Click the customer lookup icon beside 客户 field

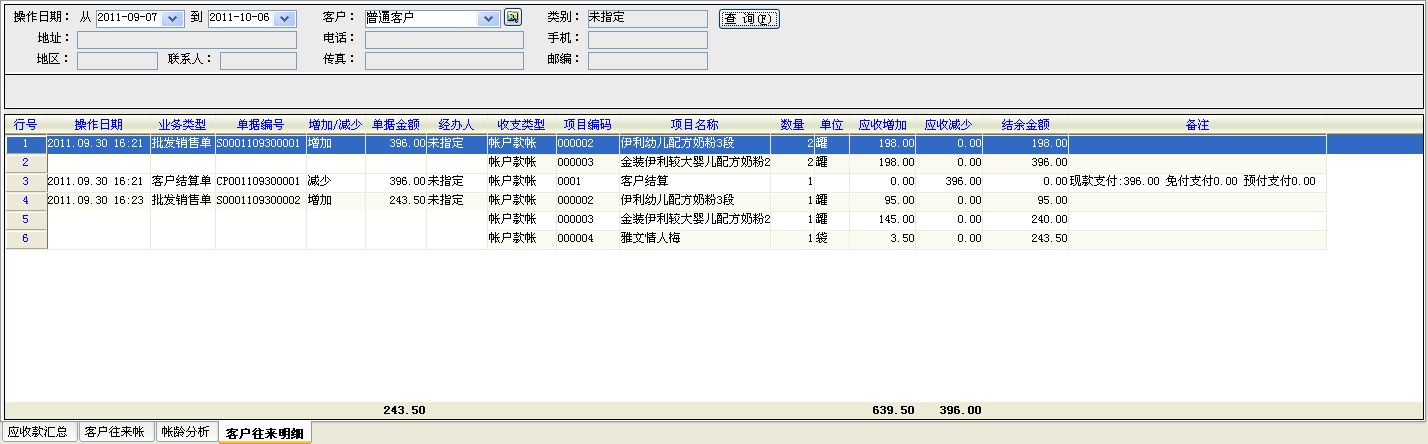pos(513,17)
